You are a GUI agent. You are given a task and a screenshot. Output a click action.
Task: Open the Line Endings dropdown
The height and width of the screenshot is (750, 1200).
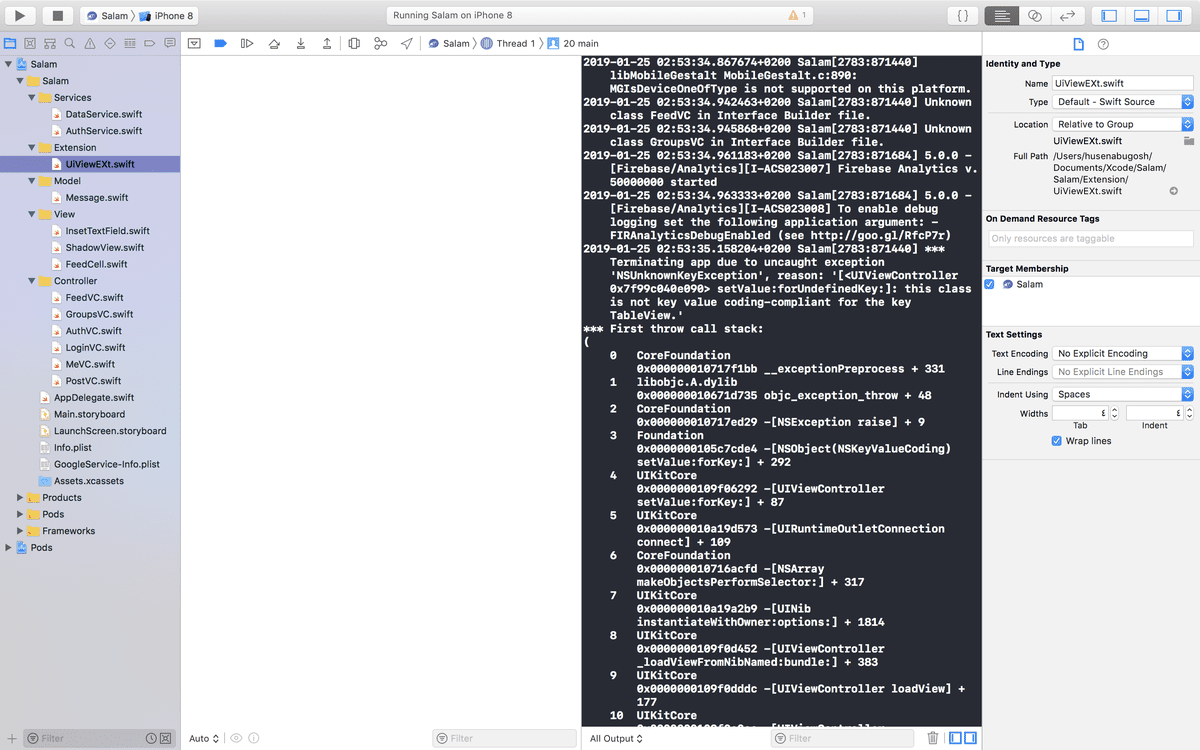pyautogui.click(x=1123, y=372)
